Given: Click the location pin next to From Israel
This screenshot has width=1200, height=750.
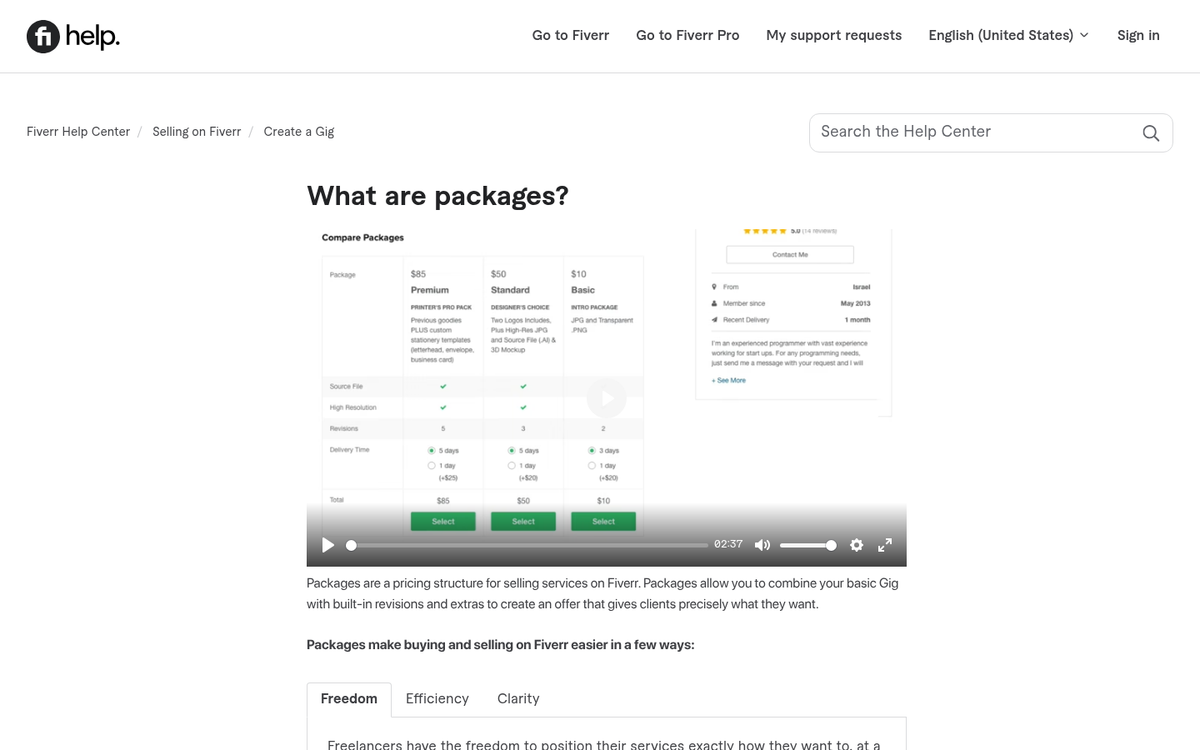Looking at the screenshot, I should [712, 286].
